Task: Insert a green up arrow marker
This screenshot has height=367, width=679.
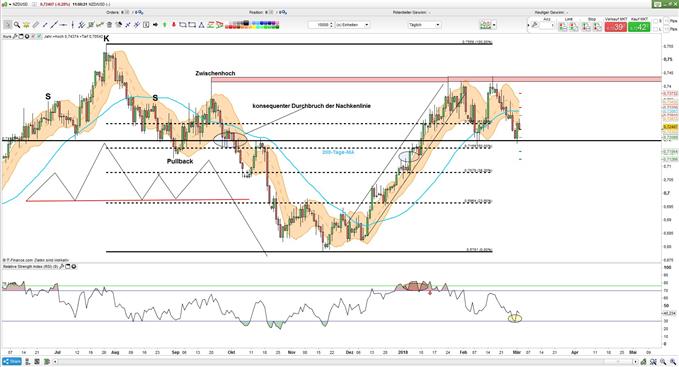Action: tap(165, 25)
